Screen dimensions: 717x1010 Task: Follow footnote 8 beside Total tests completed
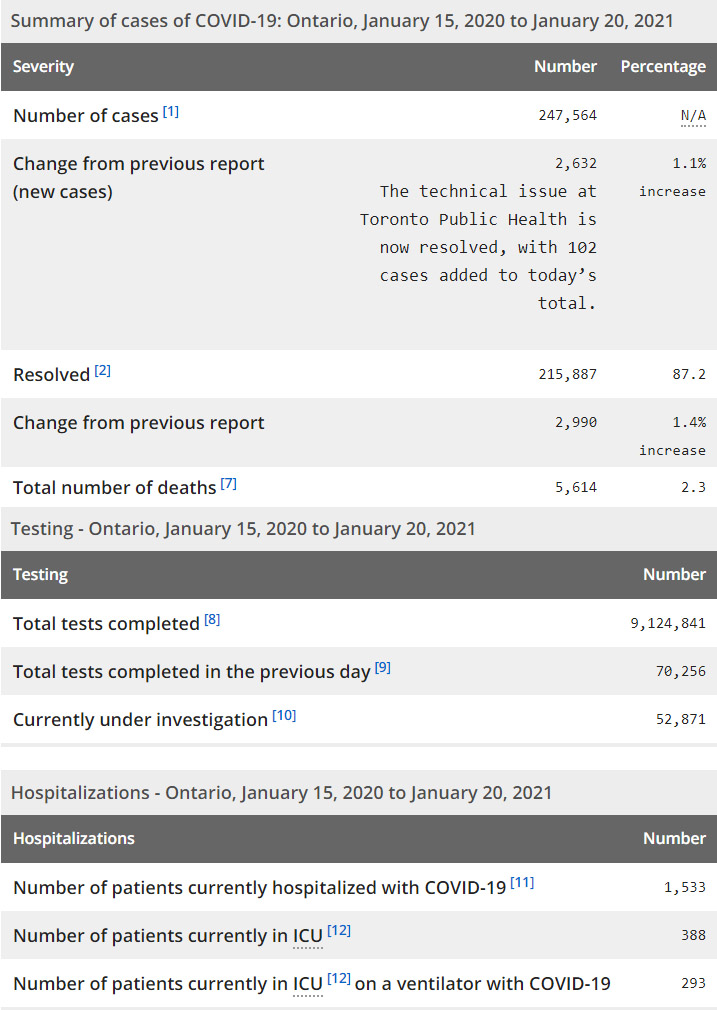[212, 619]
